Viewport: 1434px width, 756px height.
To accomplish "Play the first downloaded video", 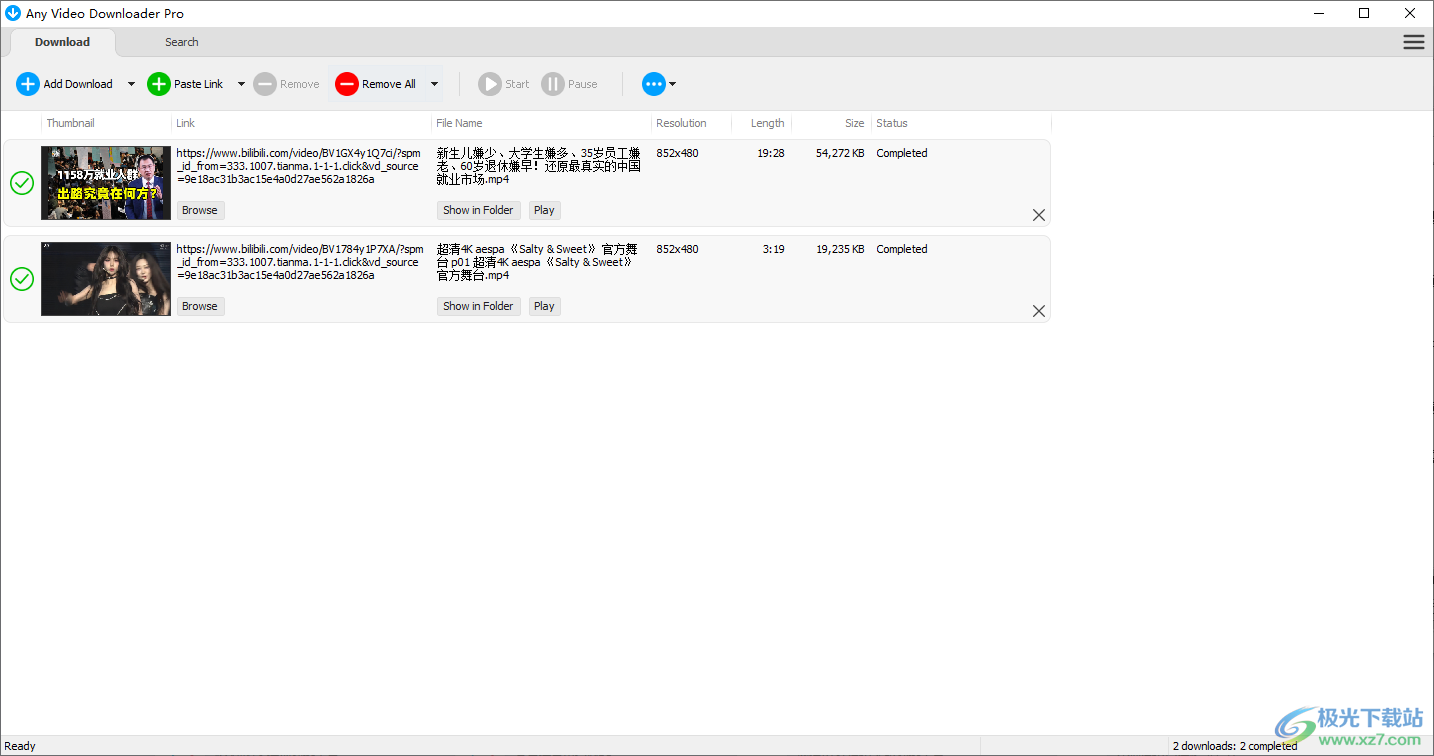I will pyautogui.click(x=544, y=210).
